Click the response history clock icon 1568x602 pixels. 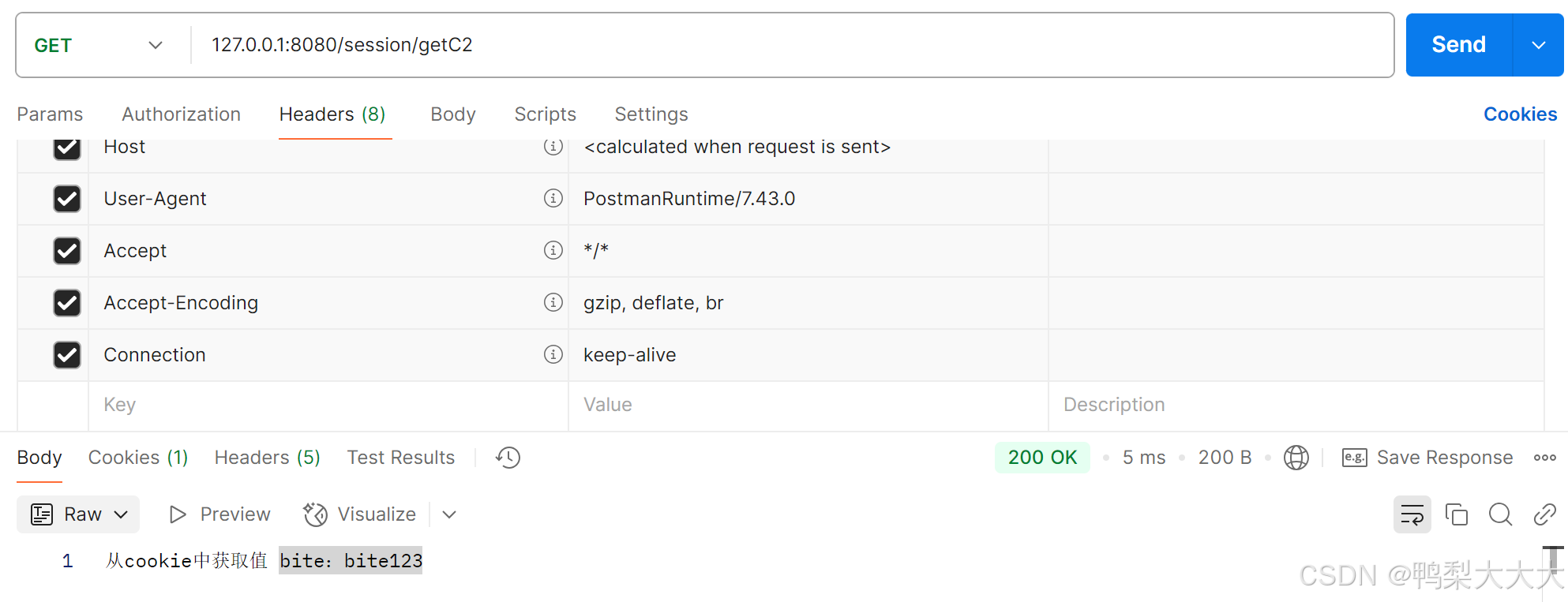click(508, 458)
